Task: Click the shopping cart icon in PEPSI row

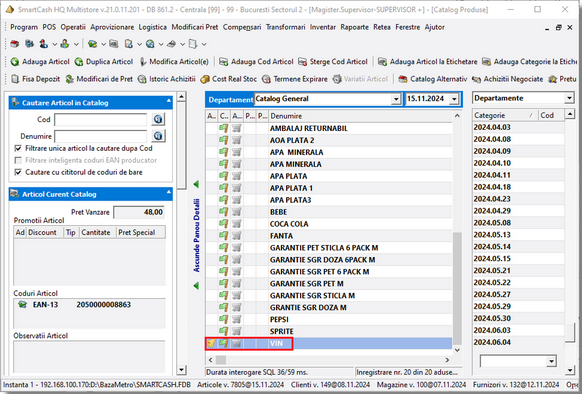Action: (x=236, y=319)
